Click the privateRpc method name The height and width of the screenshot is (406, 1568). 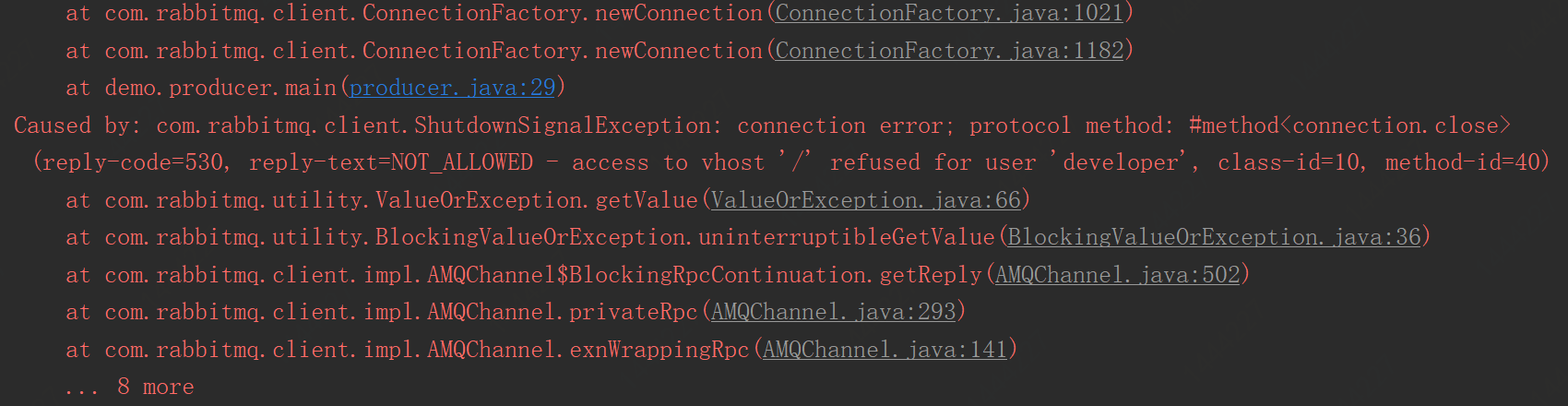coord(633,312)
